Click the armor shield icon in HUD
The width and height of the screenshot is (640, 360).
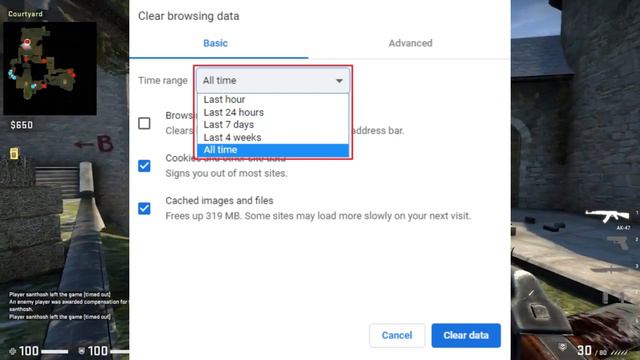[82, 351]
